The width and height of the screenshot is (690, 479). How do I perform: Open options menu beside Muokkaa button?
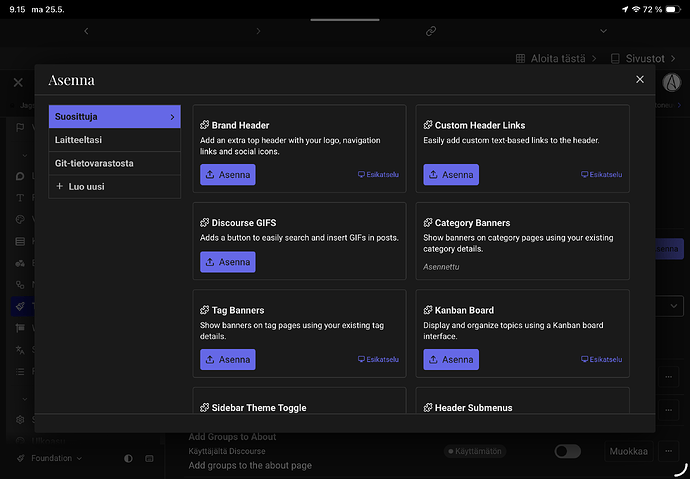668,451
